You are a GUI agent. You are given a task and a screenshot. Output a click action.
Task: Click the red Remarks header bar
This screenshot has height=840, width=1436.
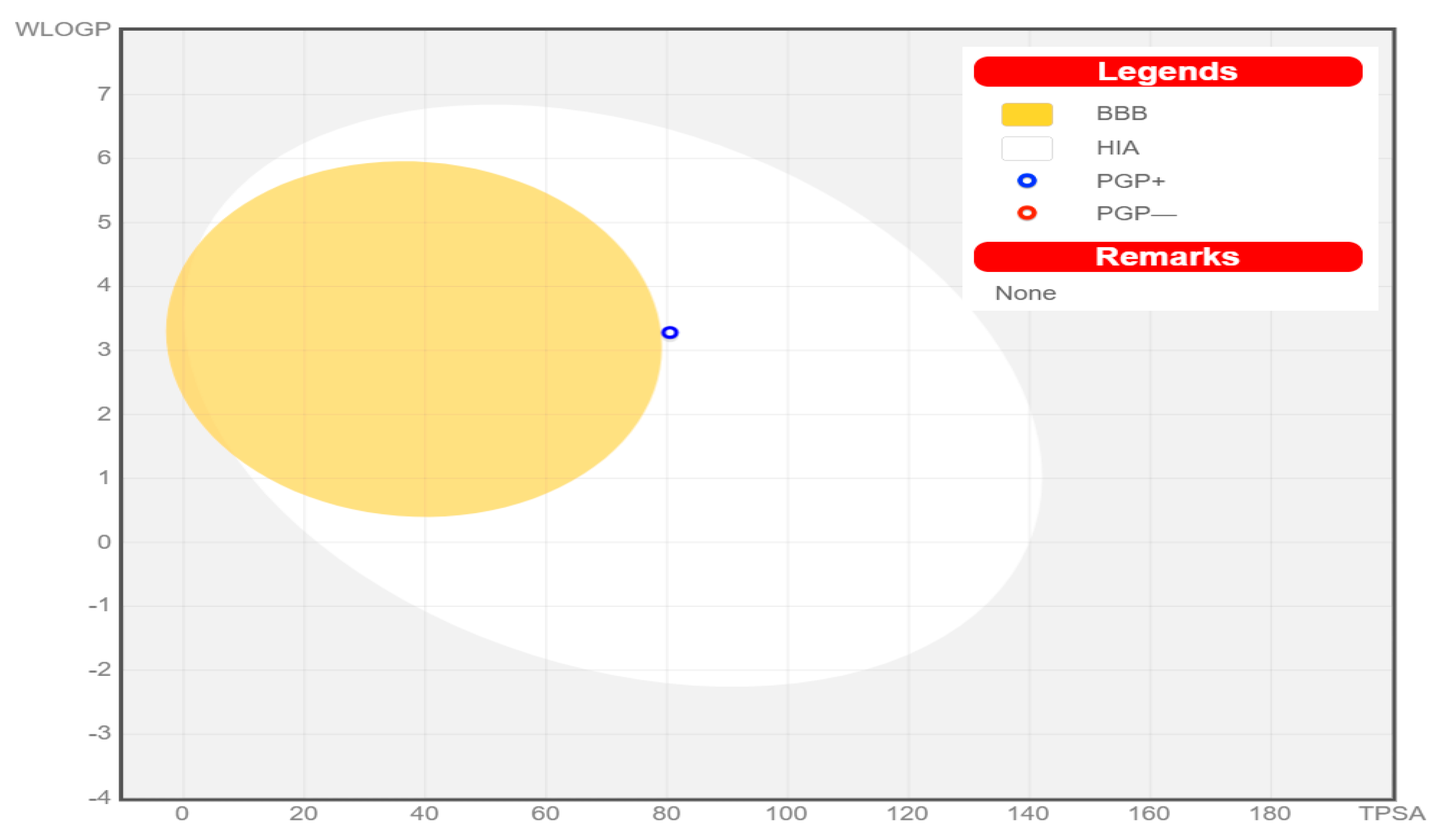point(1167,256)
